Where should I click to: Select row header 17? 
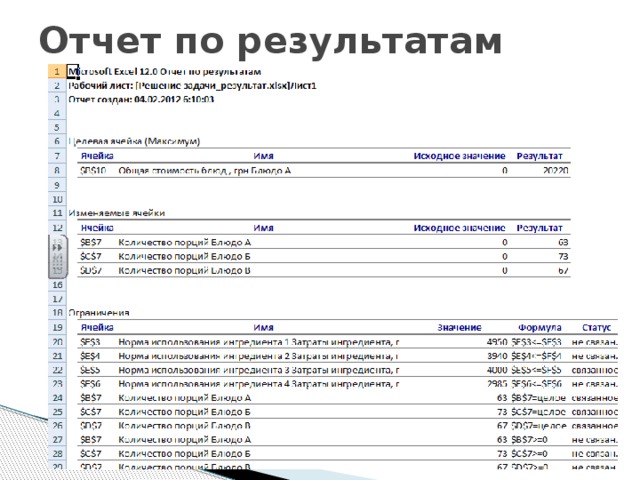click(57, 299)
